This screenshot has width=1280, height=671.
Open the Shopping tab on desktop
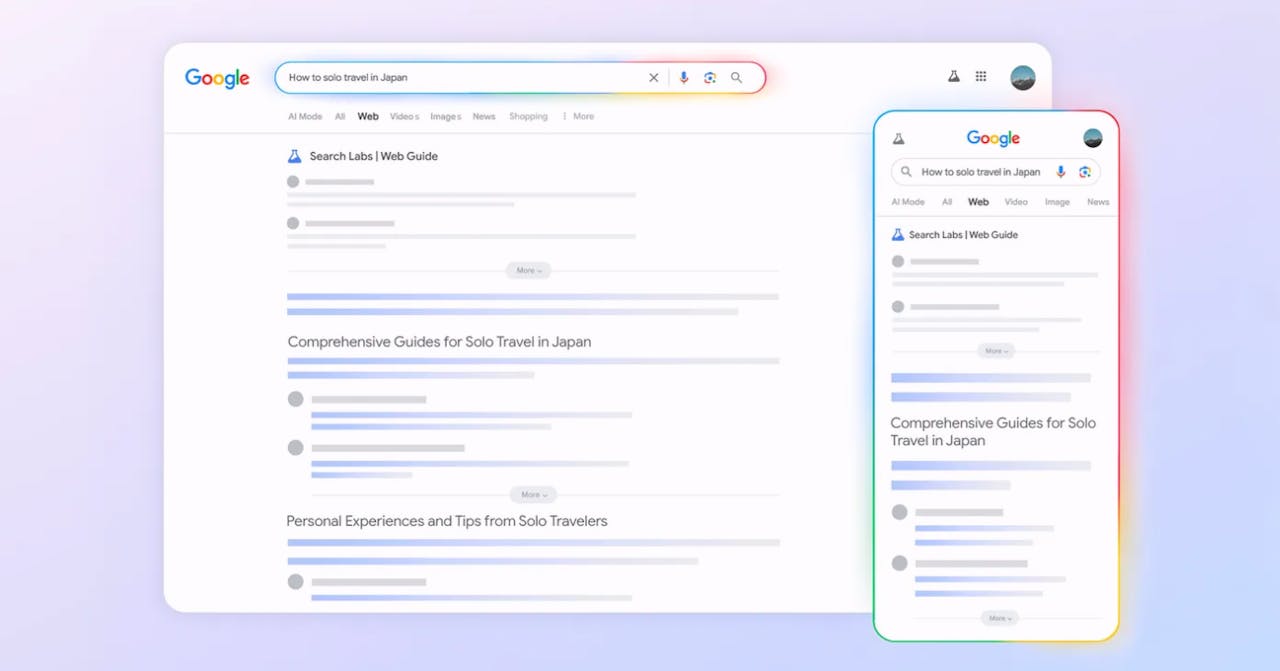click(x=528, y=117)
